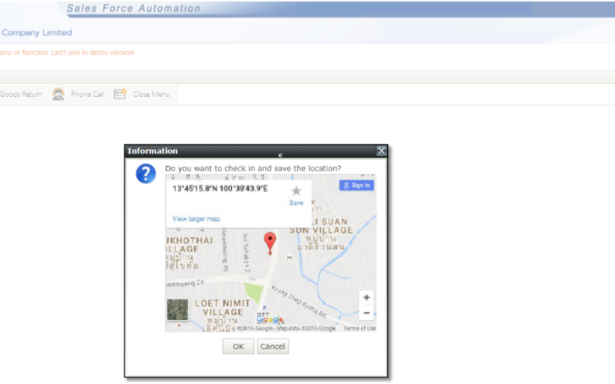Screen dimensions: 615x384
Task: Click the Information dialog title bar
Action: click(256, 151)
